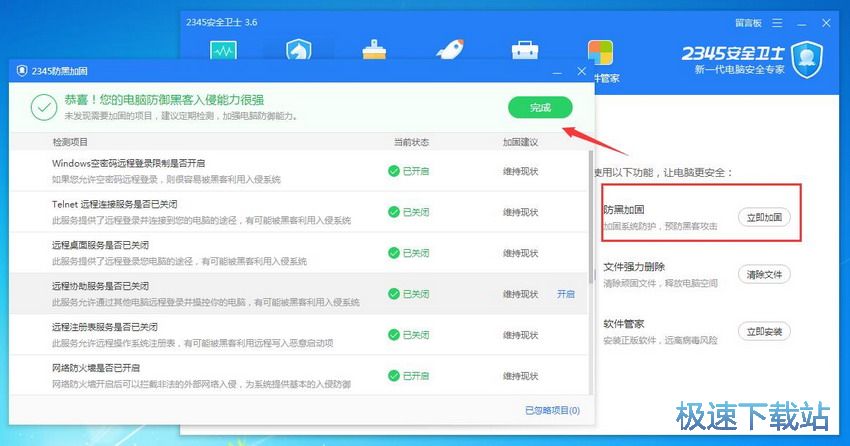Screen dimensions: 850x446
Task: Click the 当前状态 column header
Action: (411, 142)
